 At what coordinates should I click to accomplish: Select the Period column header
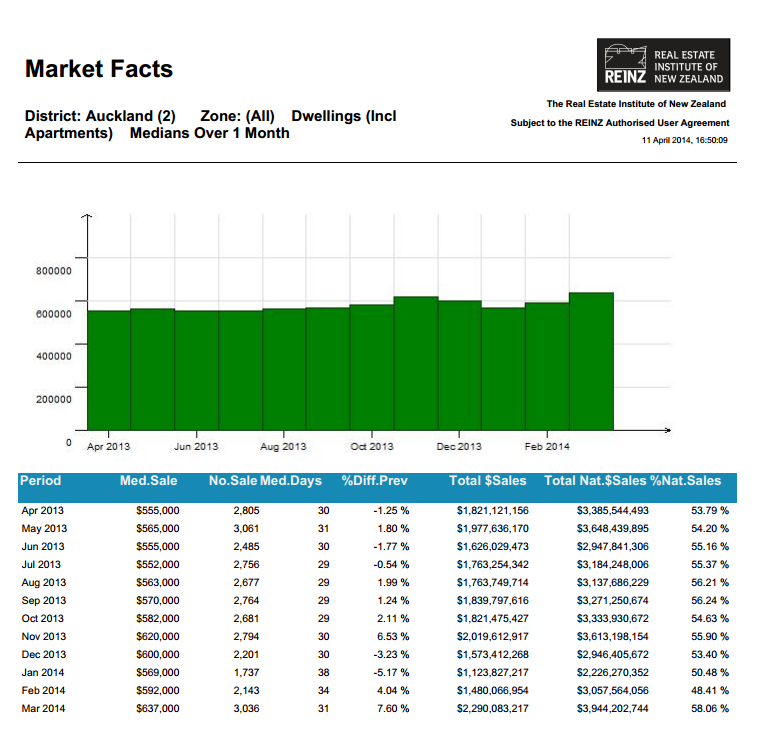pos(41,481)
